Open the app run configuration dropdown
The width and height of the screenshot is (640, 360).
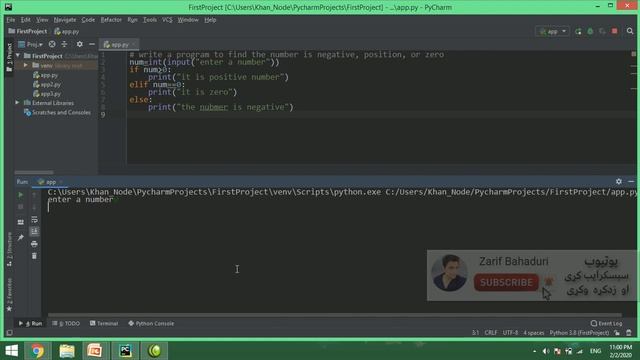coord(553,31)
